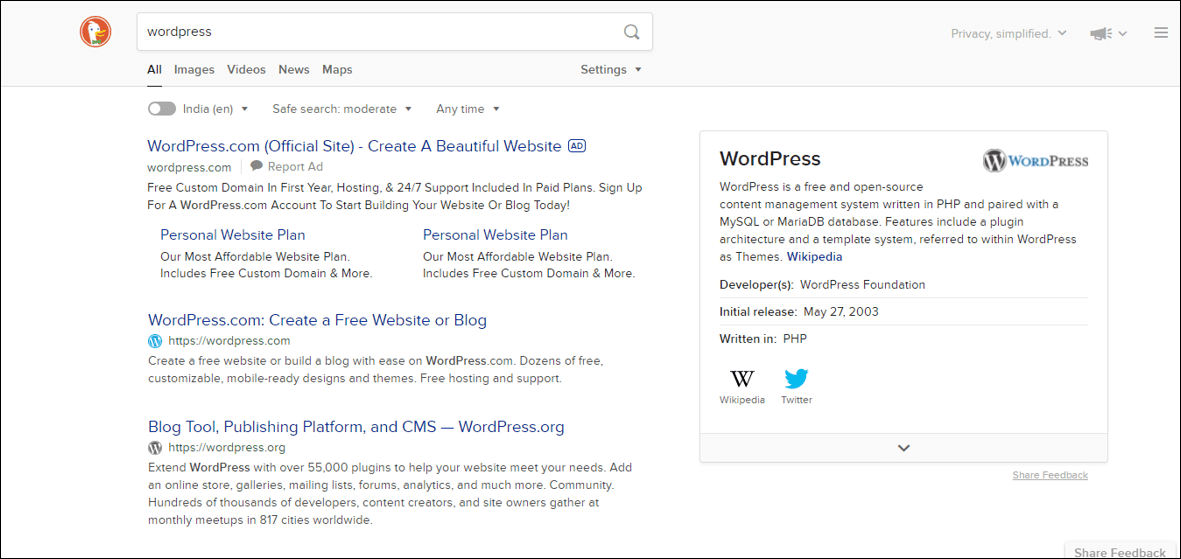Toggle the India region switch

162,109
